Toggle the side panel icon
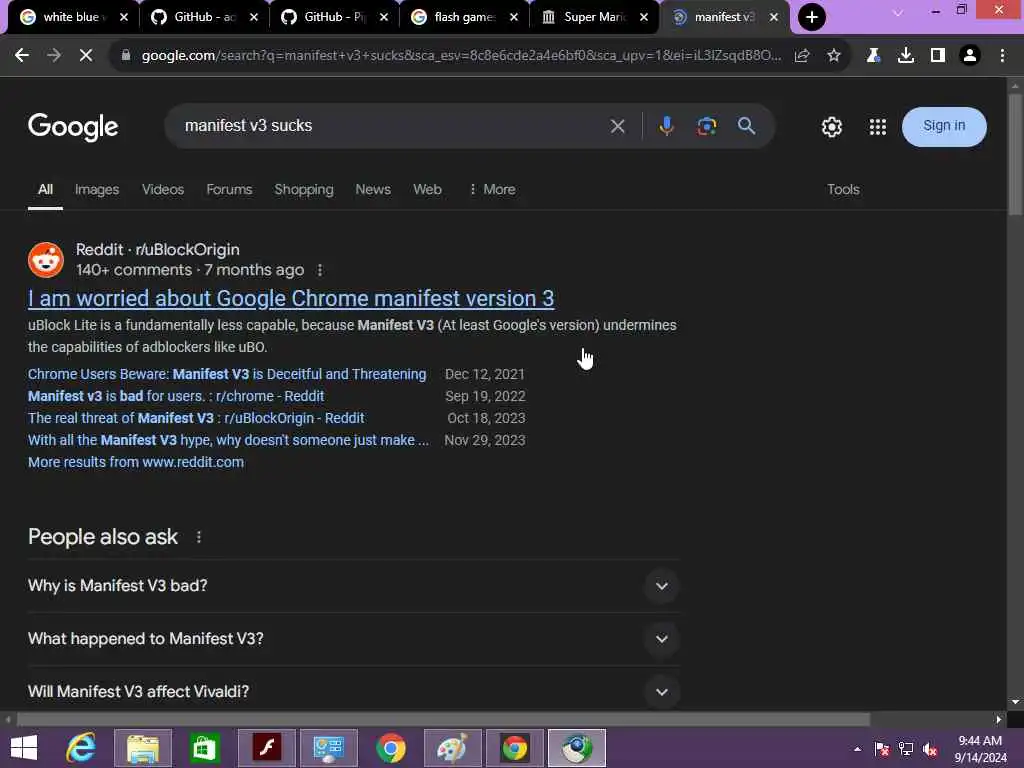This screenshot has width=1024, height=768. (x=938, y=56)
